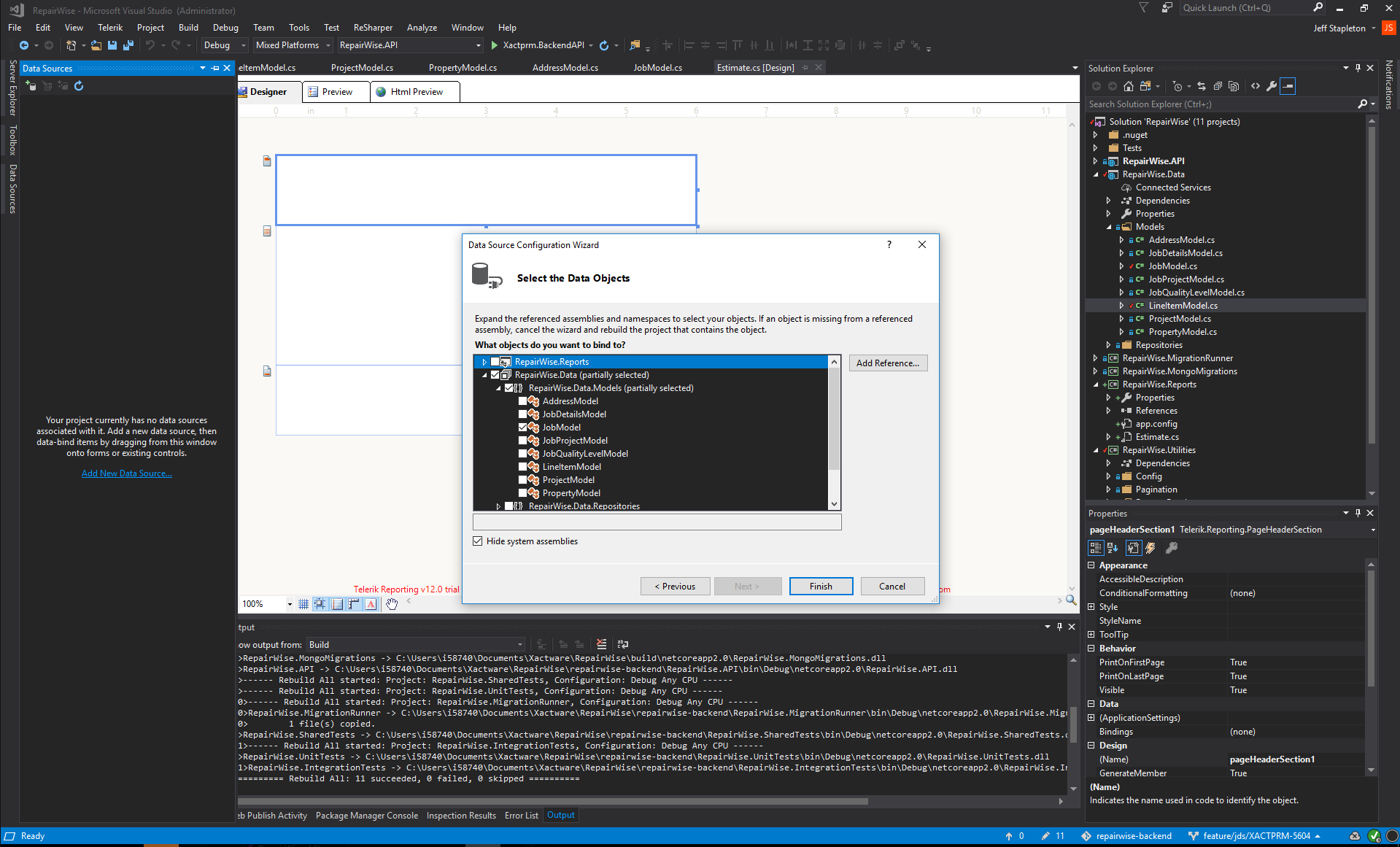
Task: Open the Debug configuration dropdown
Action: point(225,45)
